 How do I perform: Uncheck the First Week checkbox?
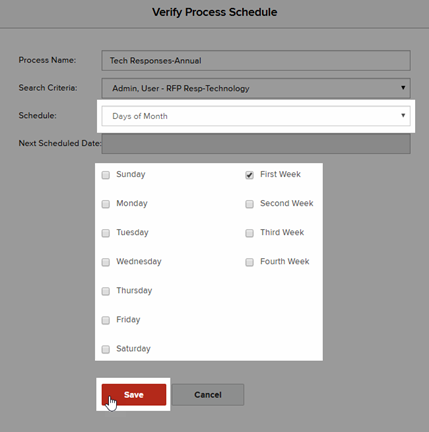(249, 175)
